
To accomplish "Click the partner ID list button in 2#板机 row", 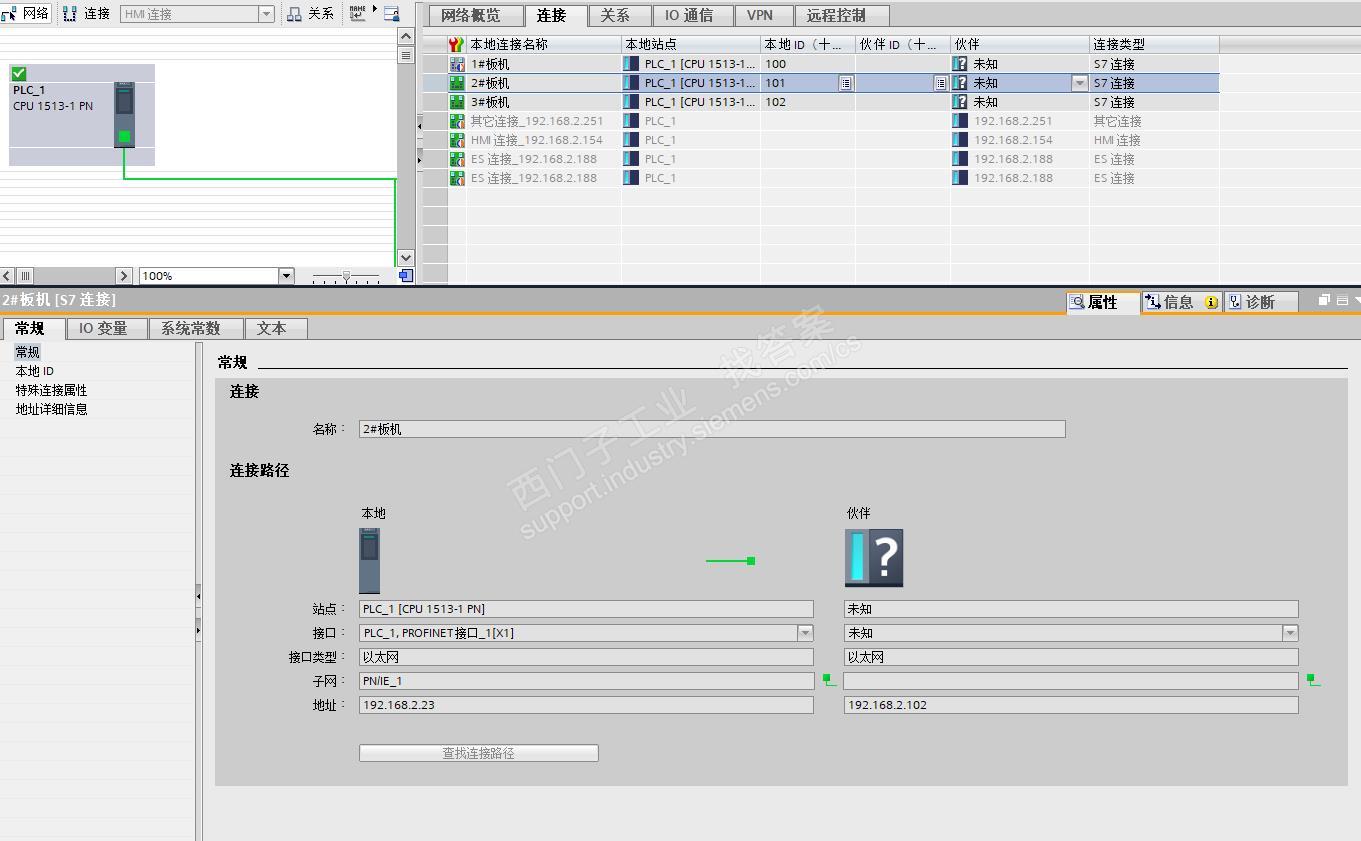I will click(x=941, y=83).
